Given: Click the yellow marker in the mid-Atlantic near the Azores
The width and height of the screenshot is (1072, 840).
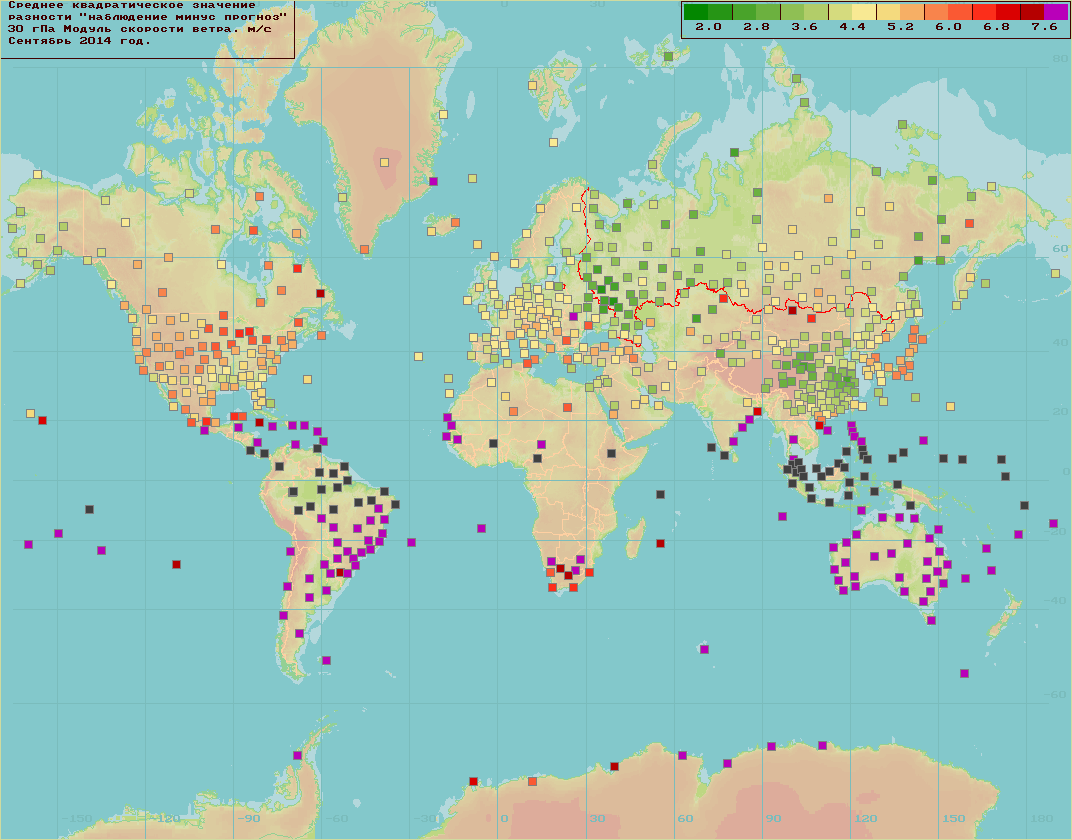Looking at the screenshot, I should [418, 356].
